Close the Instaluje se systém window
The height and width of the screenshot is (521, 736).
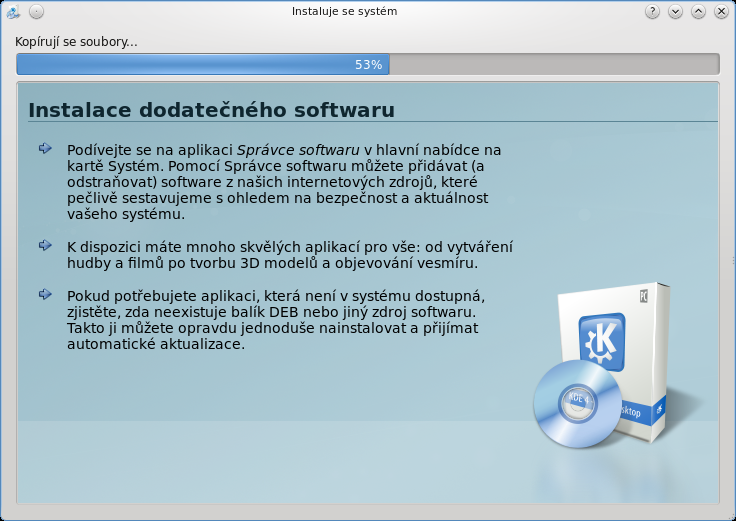721,11
